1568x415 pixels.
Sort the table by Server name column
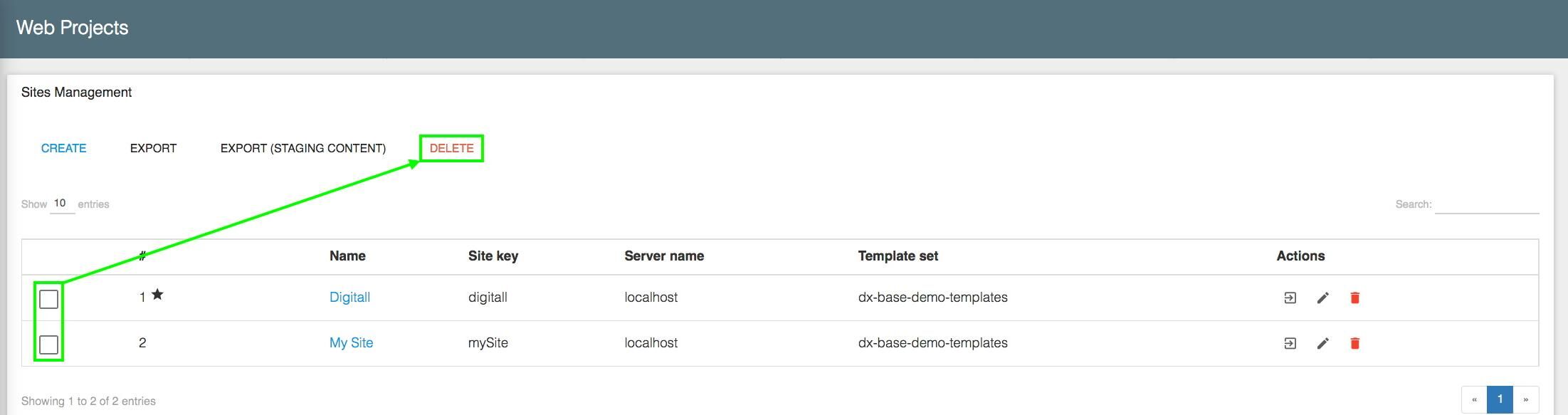664,256
